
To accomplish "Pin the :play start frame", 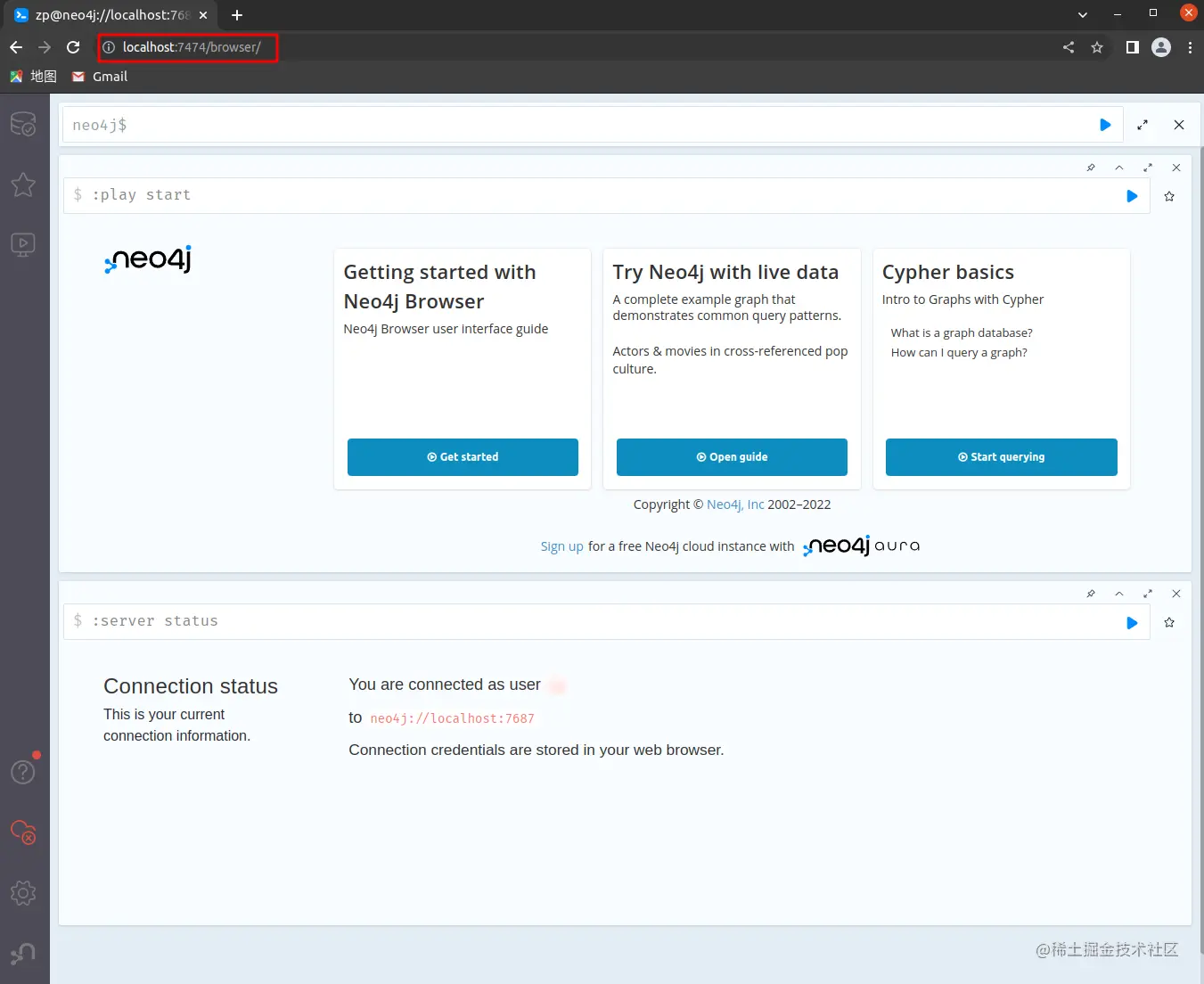I will pos(1091,168).
